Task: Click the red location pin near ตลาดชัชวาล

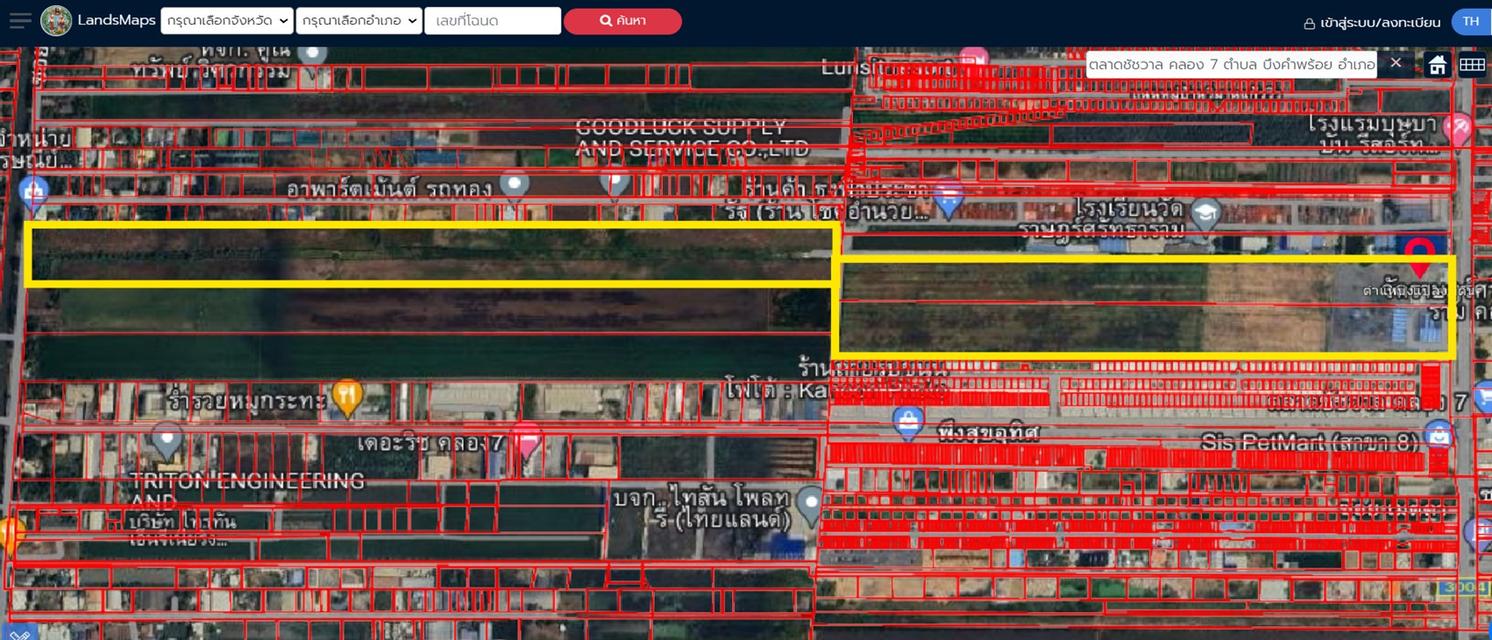Action: [1418, 250]
